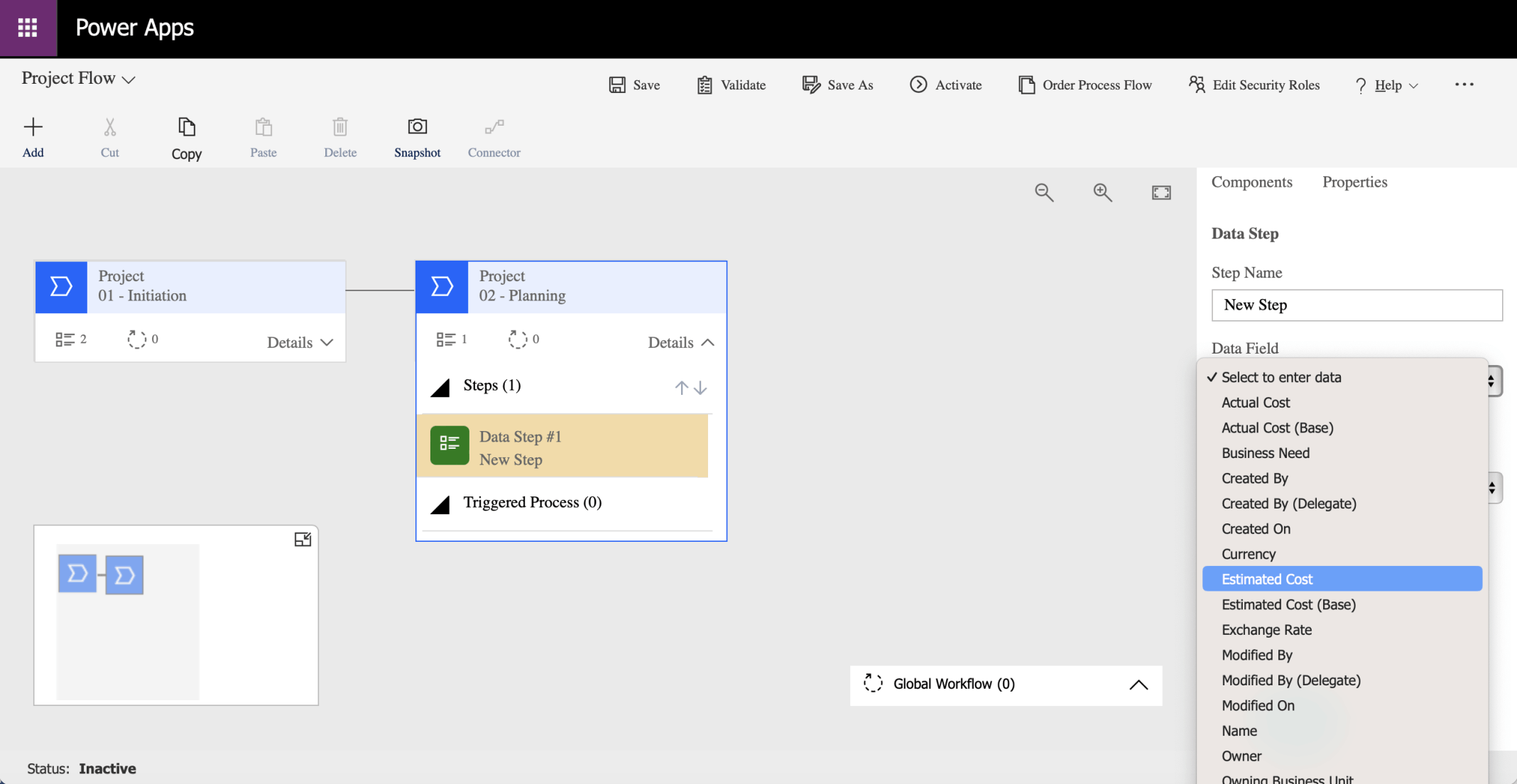Collapse the Steps (1) section triangle
The image size is (1517, 784).
pyautogui.click(x=440, y=388)
